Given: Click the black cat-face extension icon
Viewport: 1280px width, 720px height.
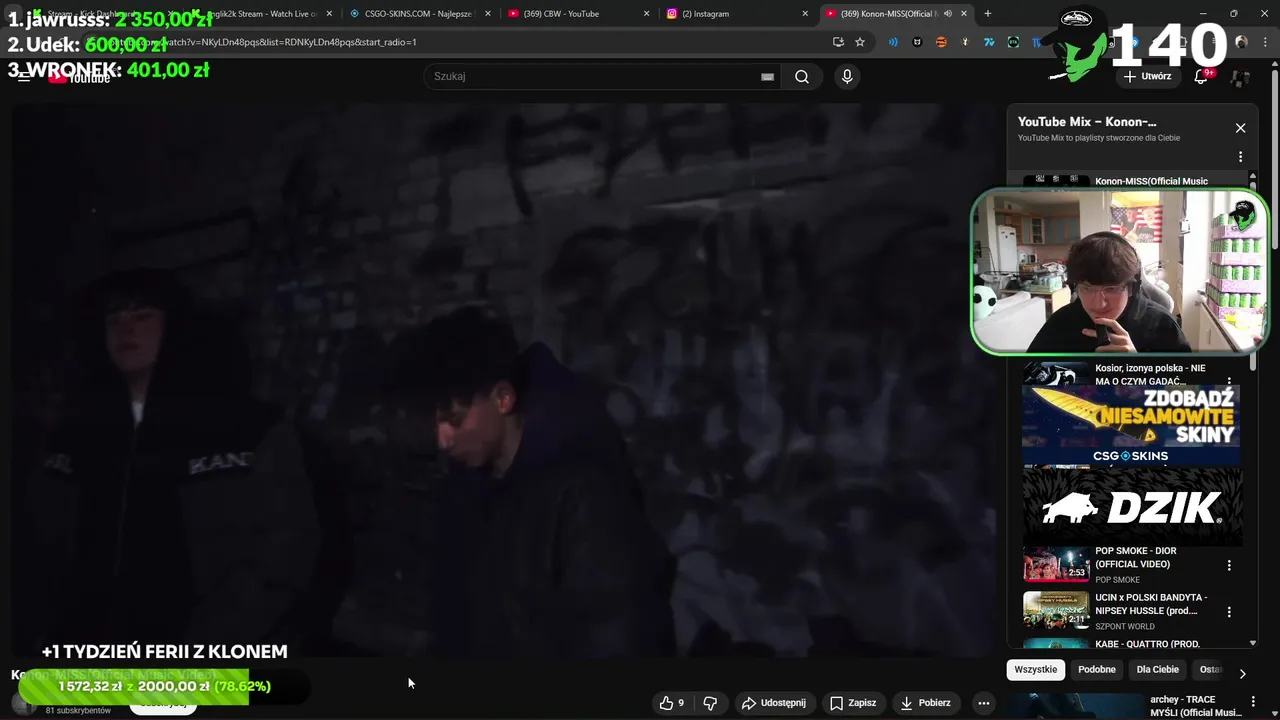Looking at the screenshot, I should (x=917, y=42).
